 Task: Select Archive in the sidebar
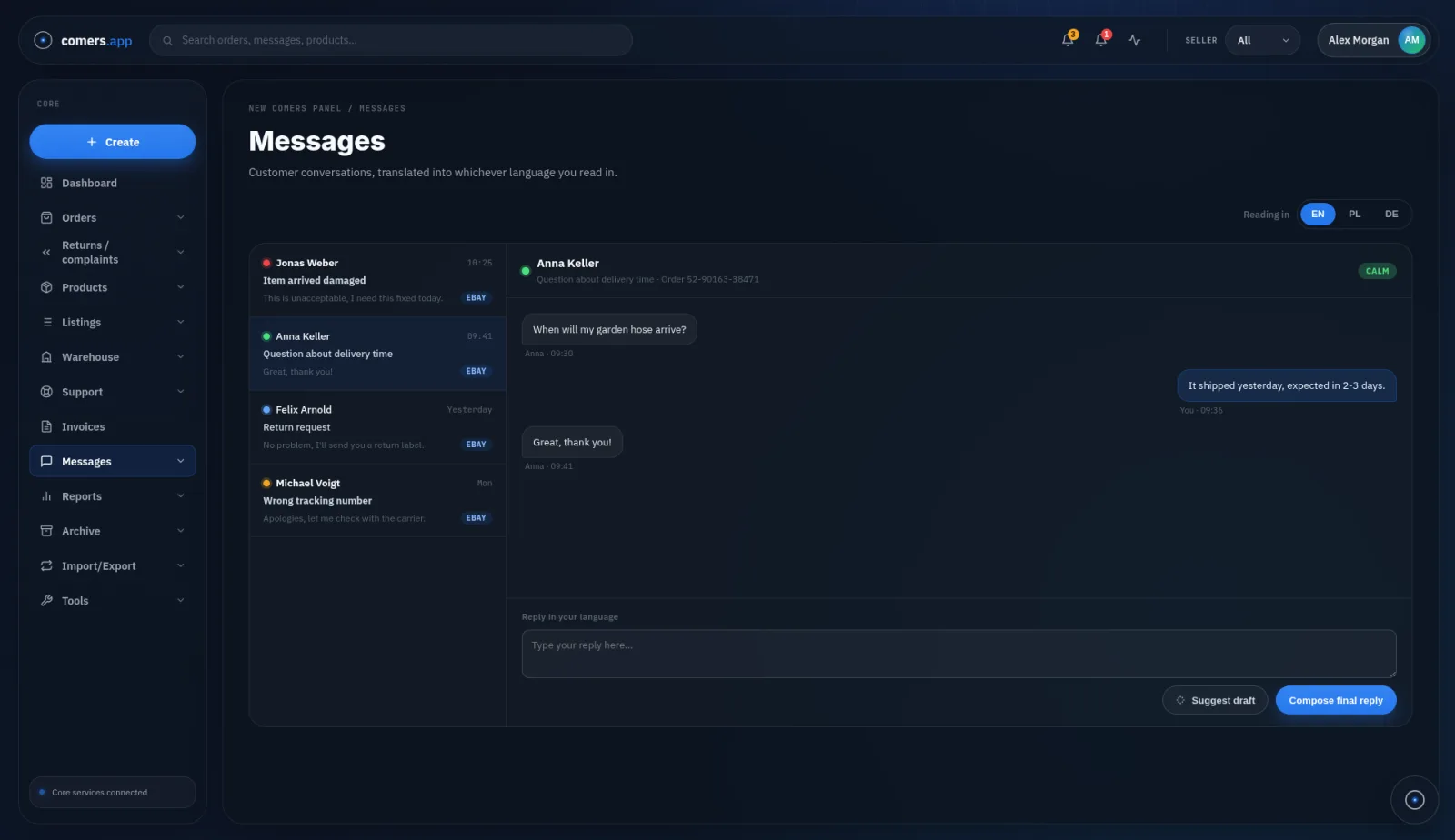(x=113, y=531)
